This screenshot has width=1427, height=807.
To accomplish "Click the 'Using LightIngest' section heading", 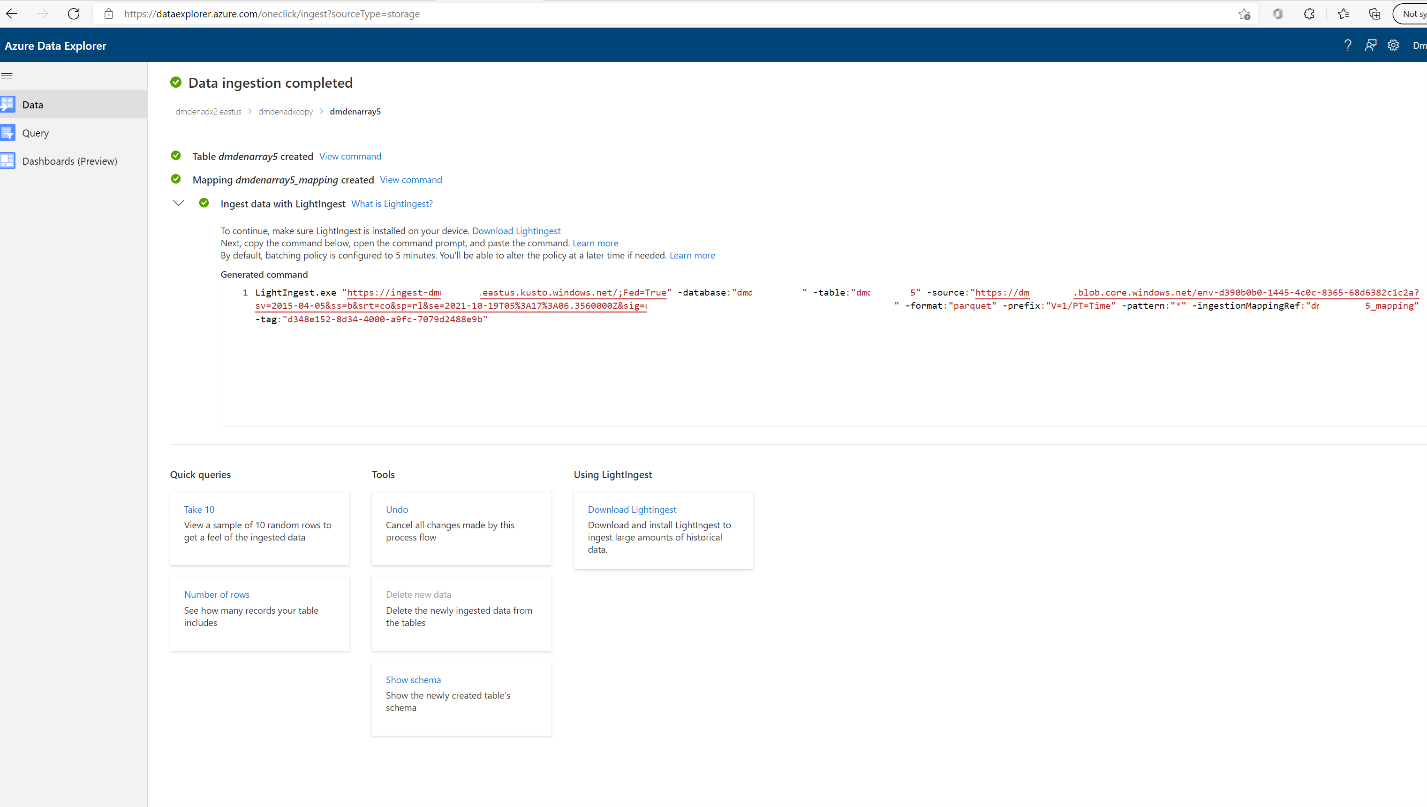I will pos(613,475).
